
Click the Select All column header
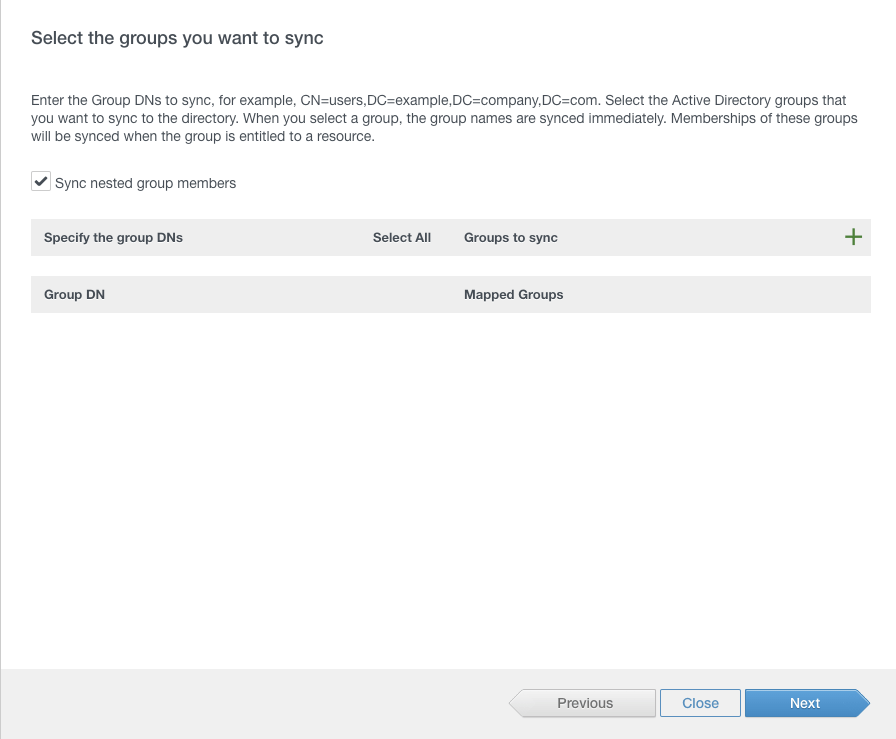(401, 238)
